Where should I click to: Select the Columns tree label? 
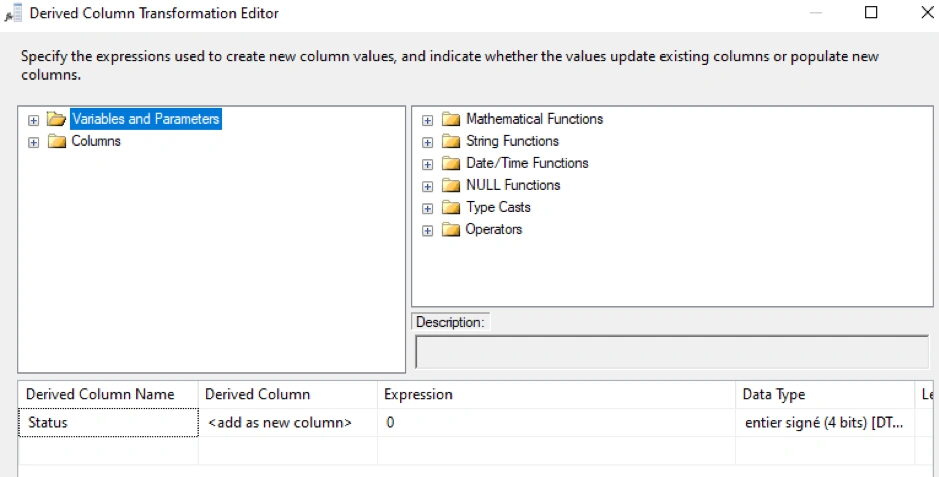point(96,141)
